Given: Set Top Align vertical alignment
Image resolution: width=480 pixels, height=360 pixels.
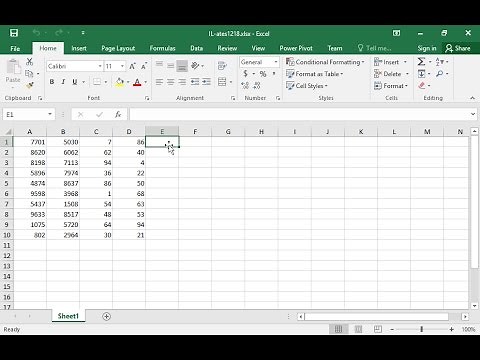Looking at the screenshot, I should tap(159, 65).
